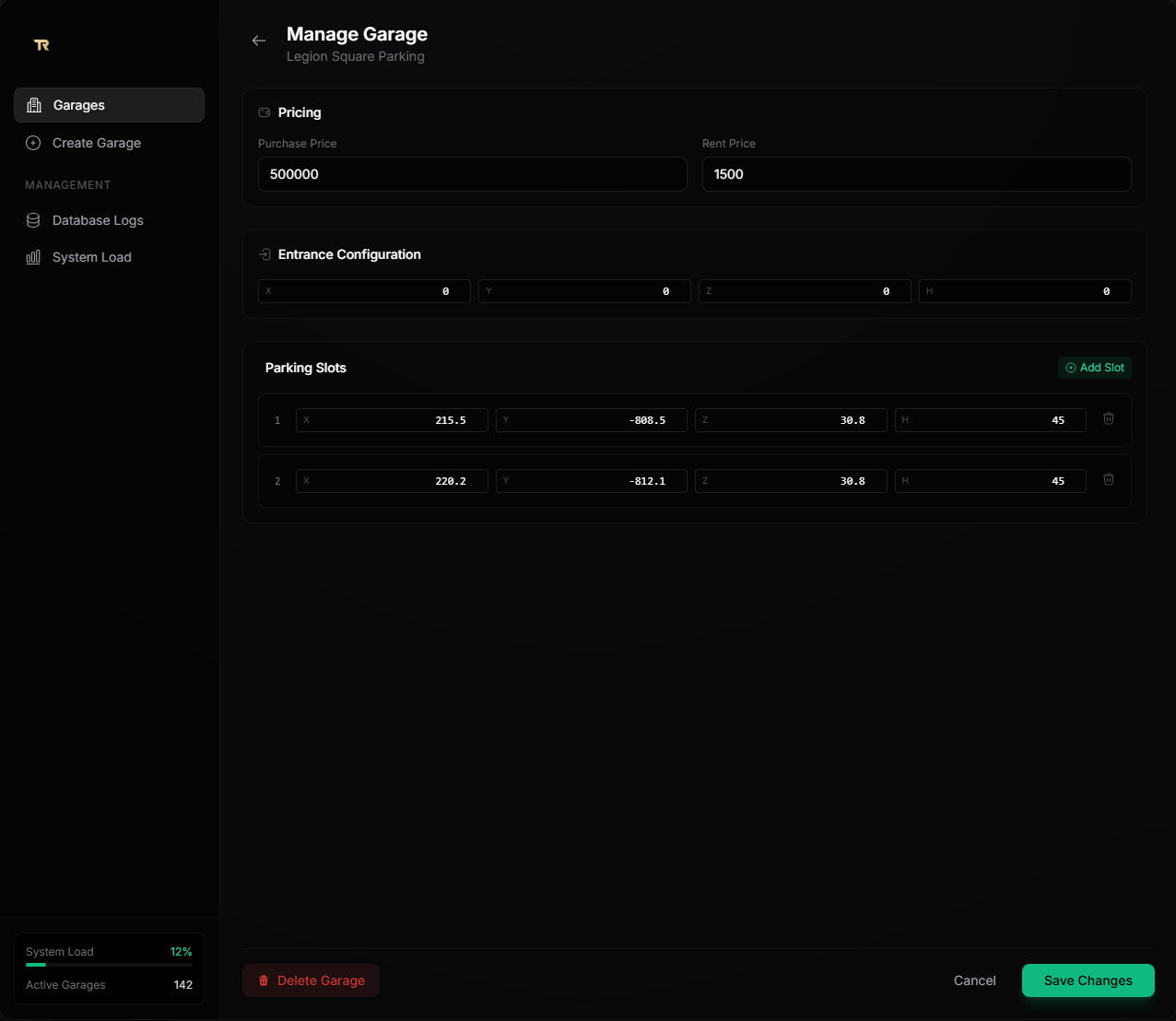Focus the Purchase Price field
The width and height of the screenshot is (1176, 1021).
[x=473, y=174]
